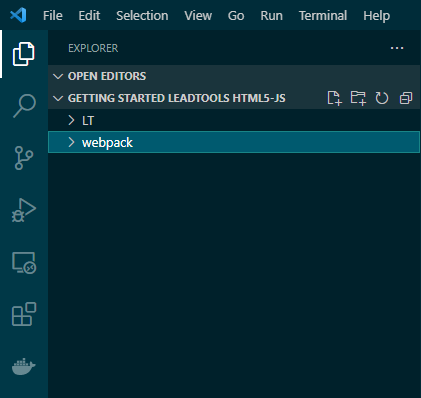
Task: Open the Run and Debug view
Action: click(24, 210)
